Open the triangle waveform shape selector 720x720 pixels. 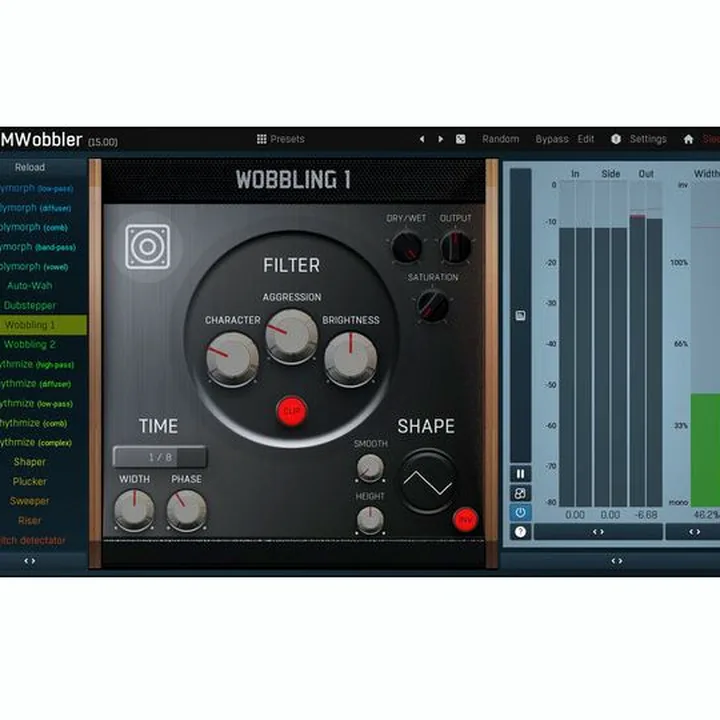(428, 482)
